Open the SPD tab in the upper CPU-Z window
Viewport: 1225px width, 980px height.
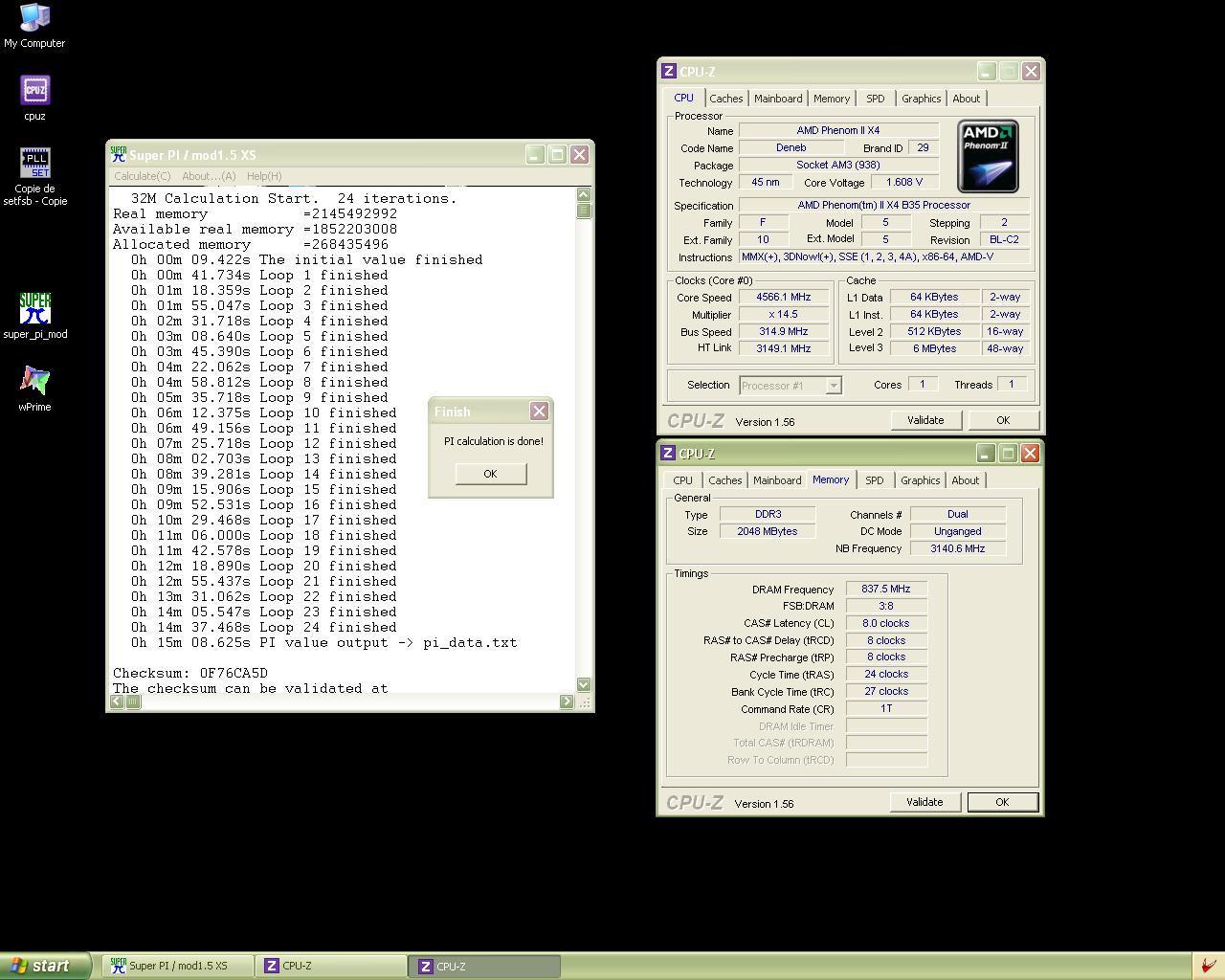coord(875,99)
